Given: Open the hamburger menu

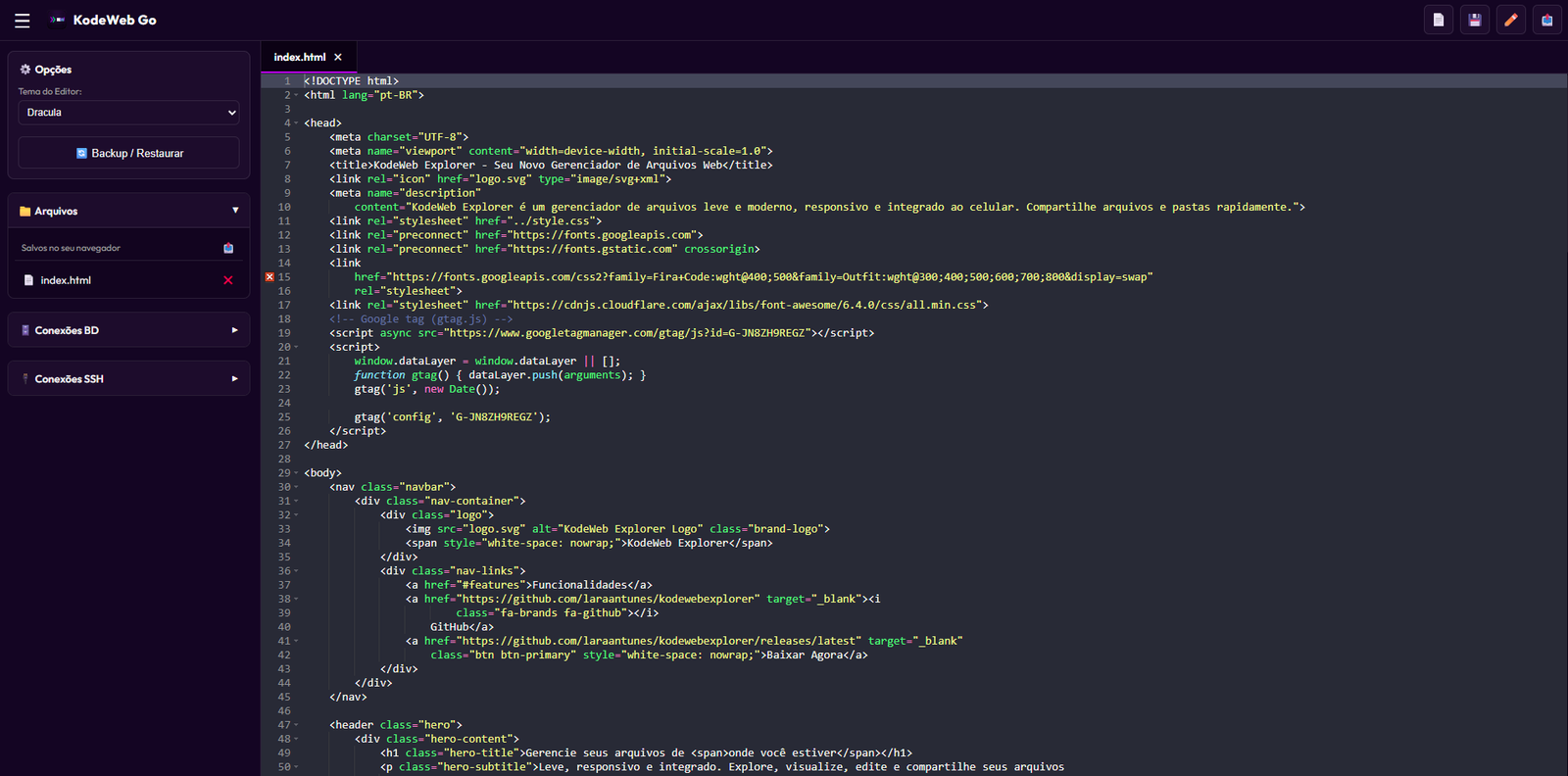Looking at the screenshot, I should (x=23, y=21).
